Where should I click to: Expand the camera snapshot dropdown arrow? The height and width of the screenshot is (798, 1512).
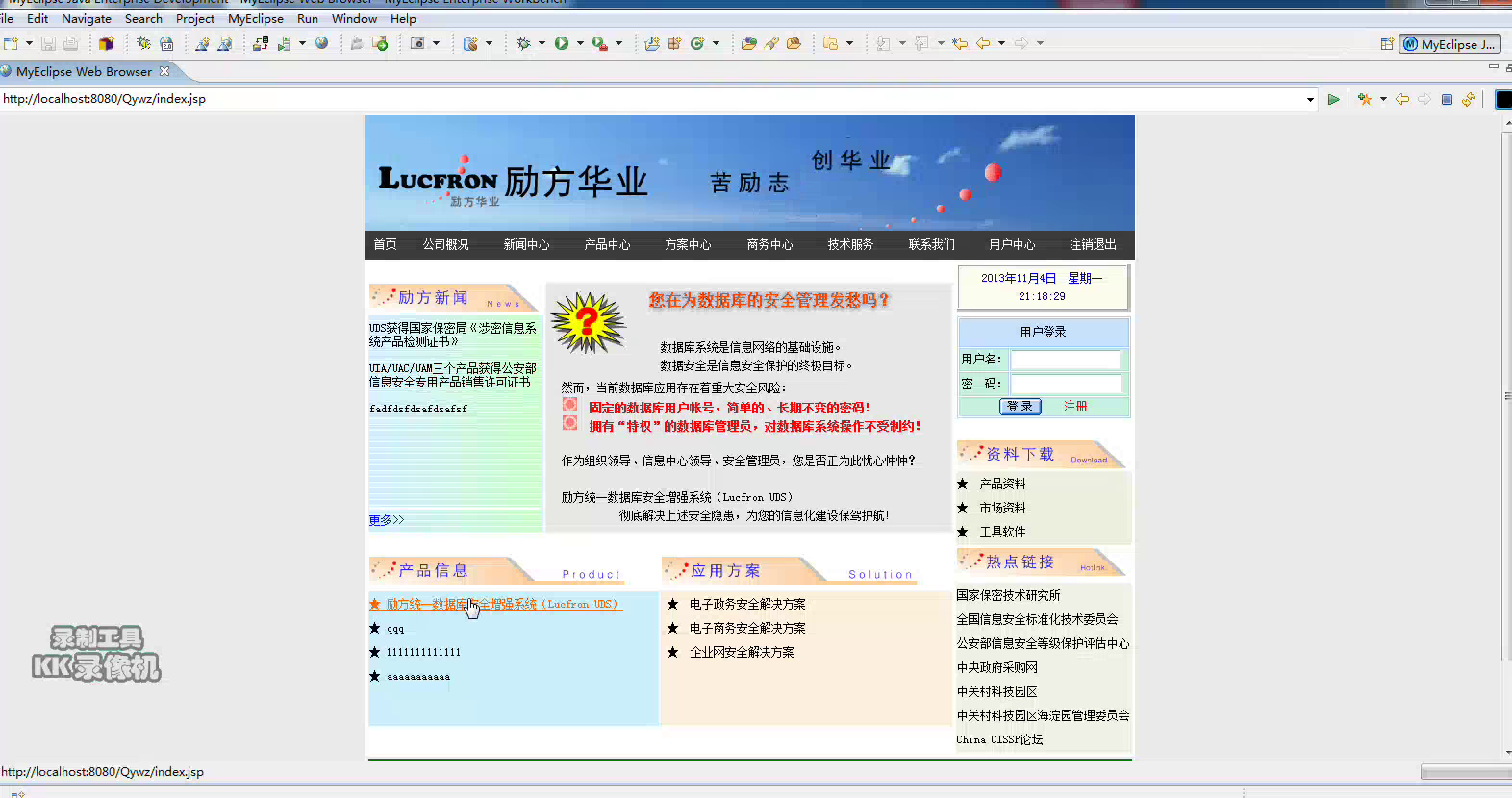(436, 43)
